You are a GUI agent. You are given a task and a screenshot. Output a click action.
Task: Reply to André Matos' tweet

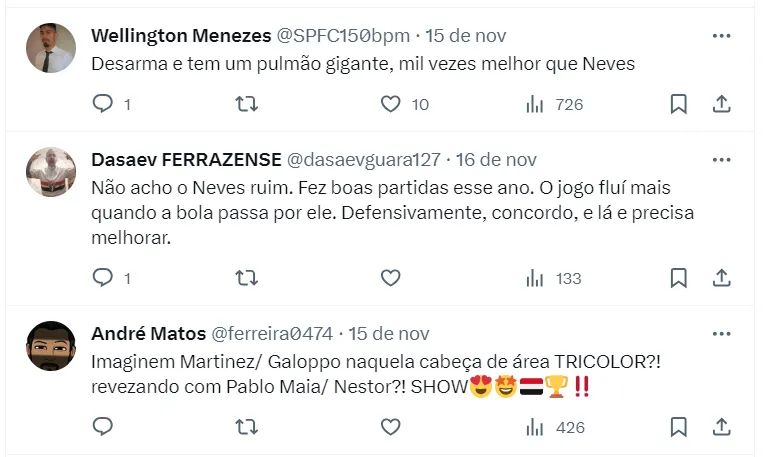[103, 427]
